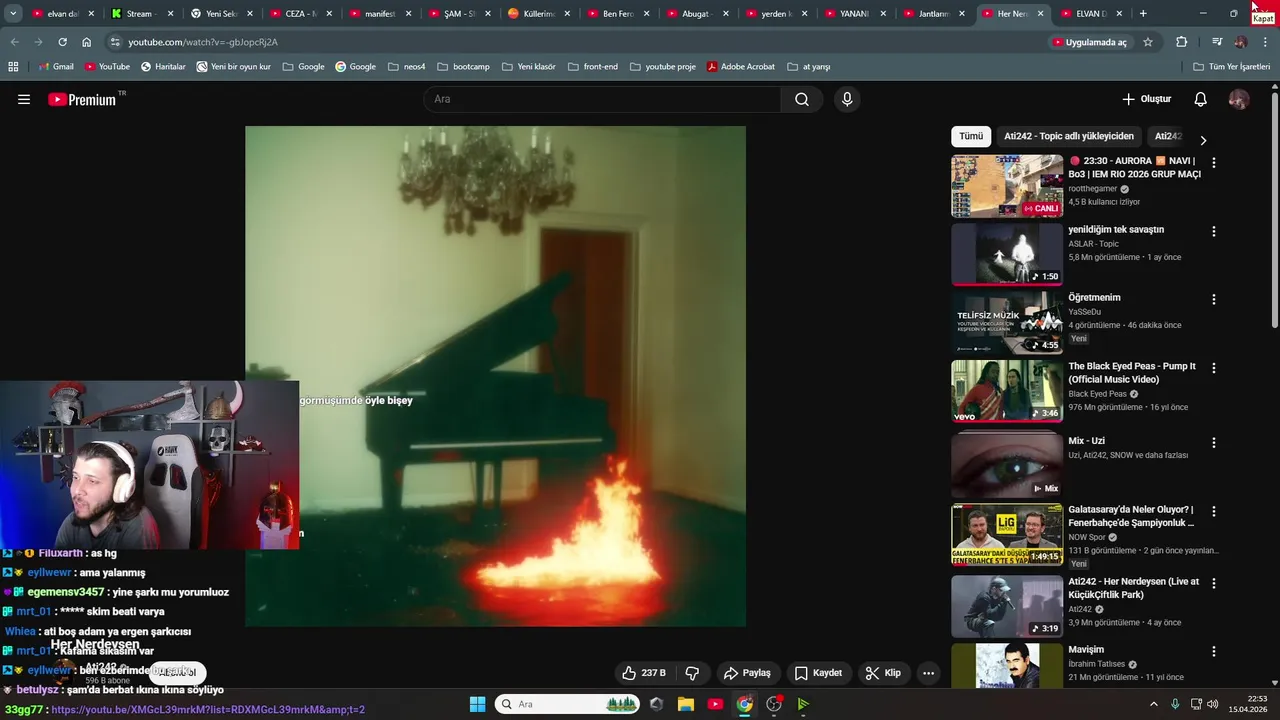Open Tüm Yer İşaretleri folder

pyautogui.click(x=1232, y=66)
